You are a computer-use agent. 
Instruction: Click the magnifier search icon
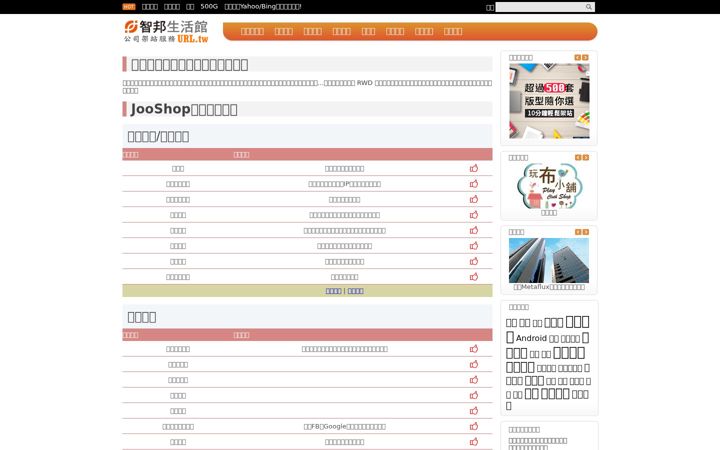point(589,7)
